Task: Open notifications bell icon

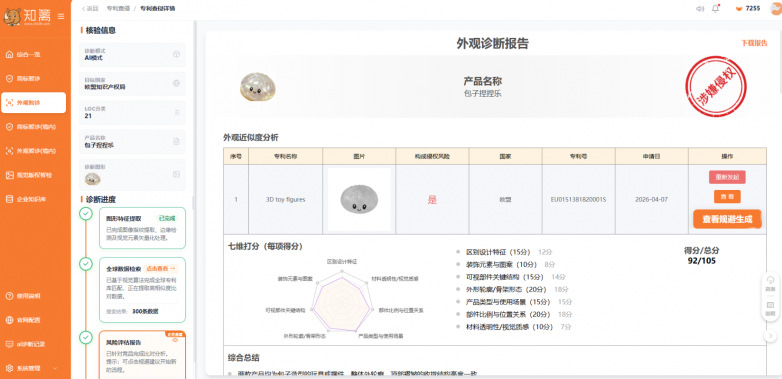Action: tap(716, 8)
